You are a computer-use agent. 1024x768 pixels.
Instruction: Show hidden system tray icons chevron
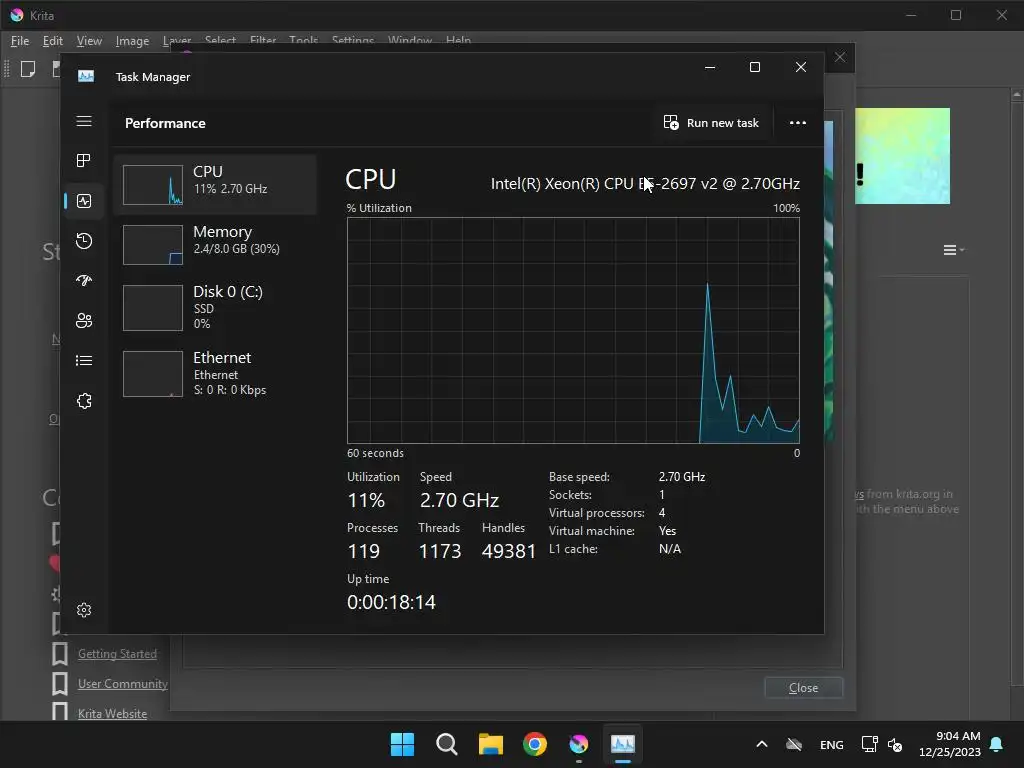(x=761, y=744)
